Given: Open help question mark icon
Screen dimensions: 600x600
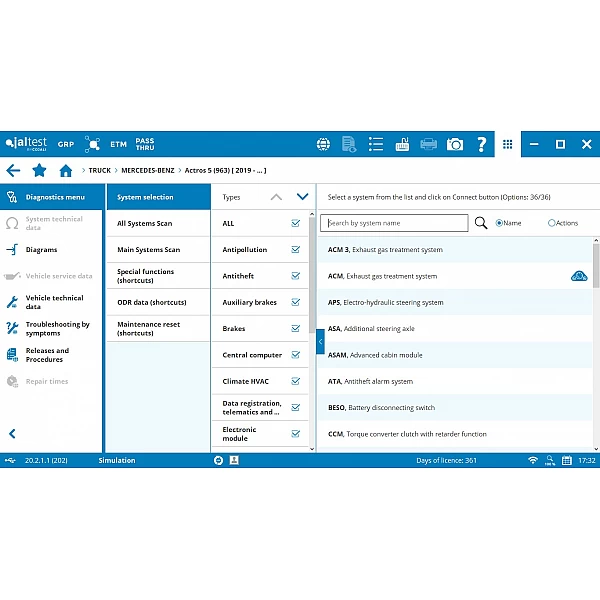Looking at the screenshot, I should (482, 144).
